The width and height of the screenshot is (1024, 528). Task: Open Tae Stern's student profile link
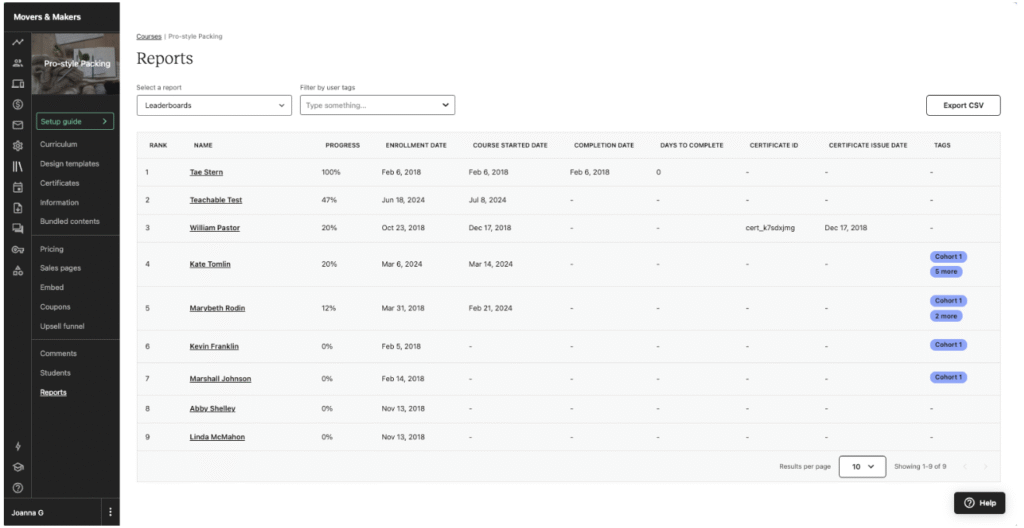pyautogui.click(x=206, y=173)
